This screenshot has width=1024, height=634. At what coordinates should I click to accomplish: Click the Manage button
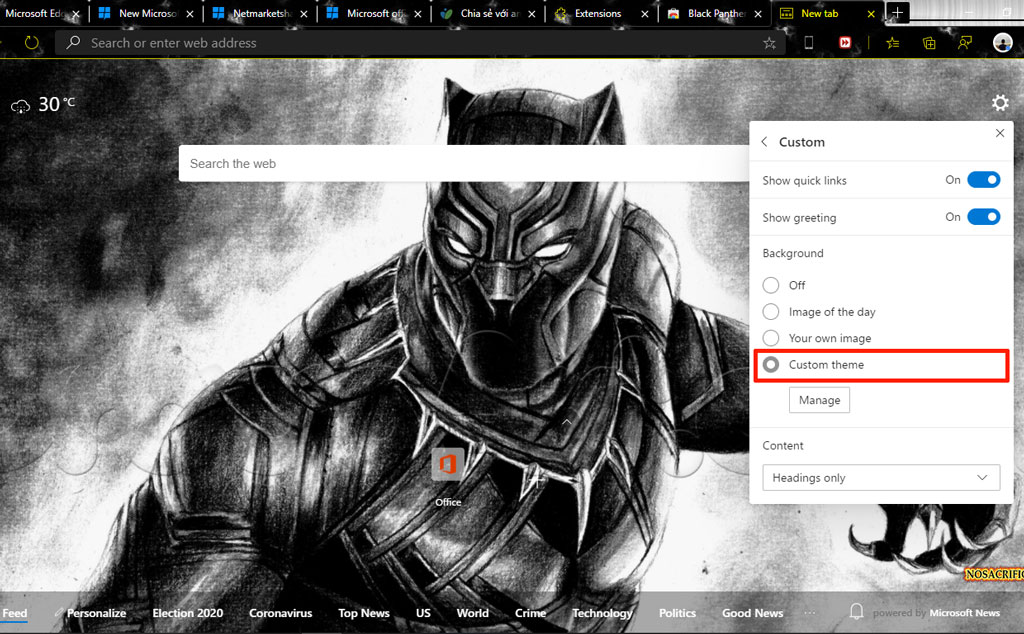pyautogui.click(x=819, y=400)
